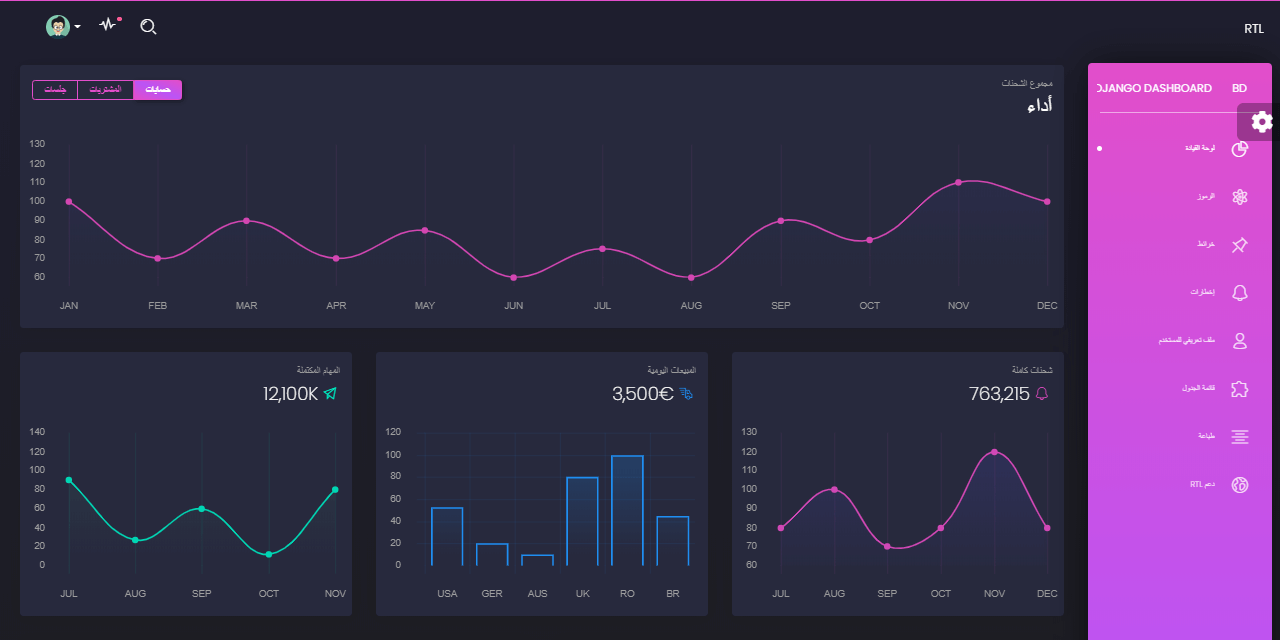Switch chart to جلسات (Sessions)
Viewport: 1280px width, 640px height.
(x=55, y=90)
